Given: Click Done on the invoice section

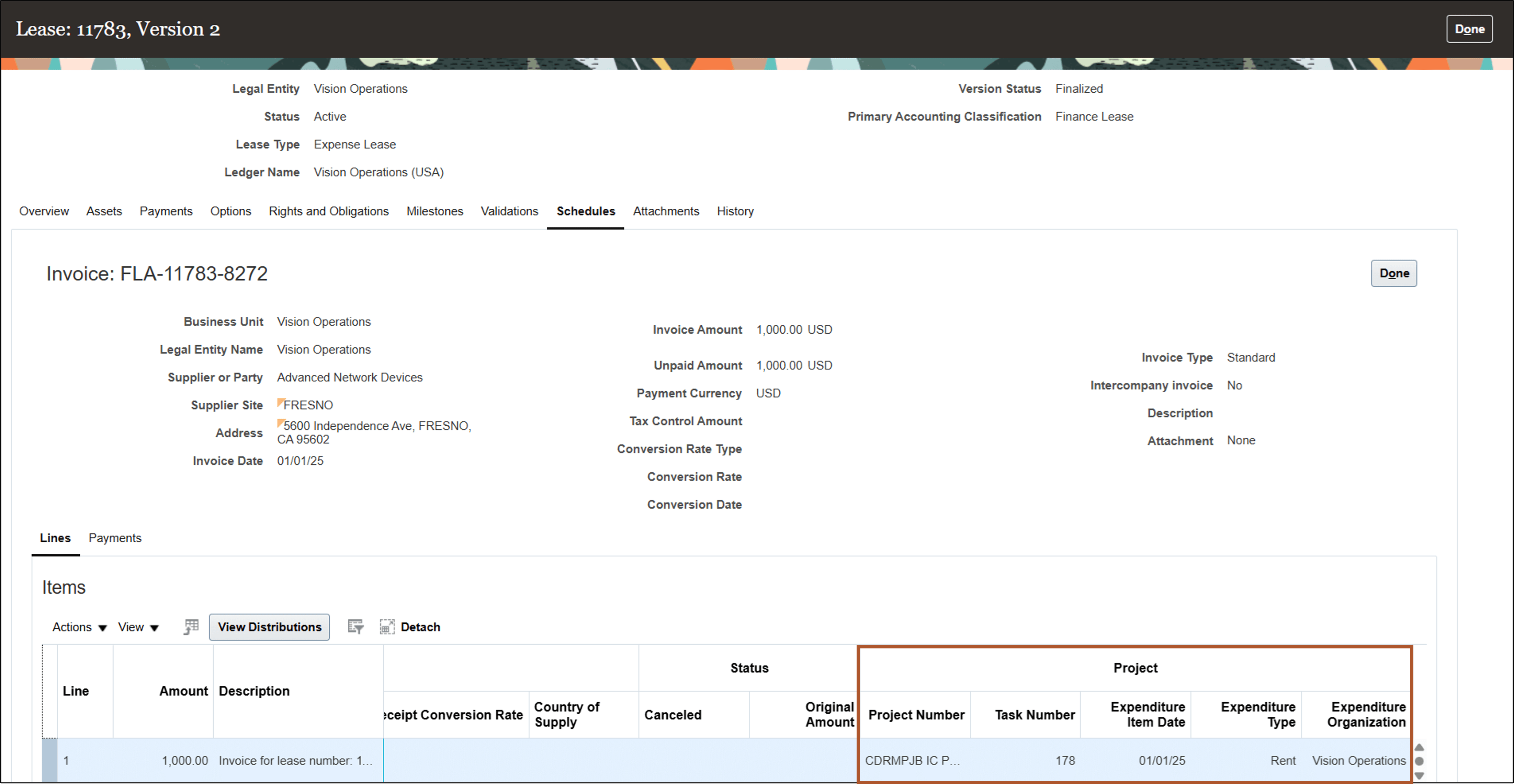Looking at the screenshot, I should point(1393,273).
